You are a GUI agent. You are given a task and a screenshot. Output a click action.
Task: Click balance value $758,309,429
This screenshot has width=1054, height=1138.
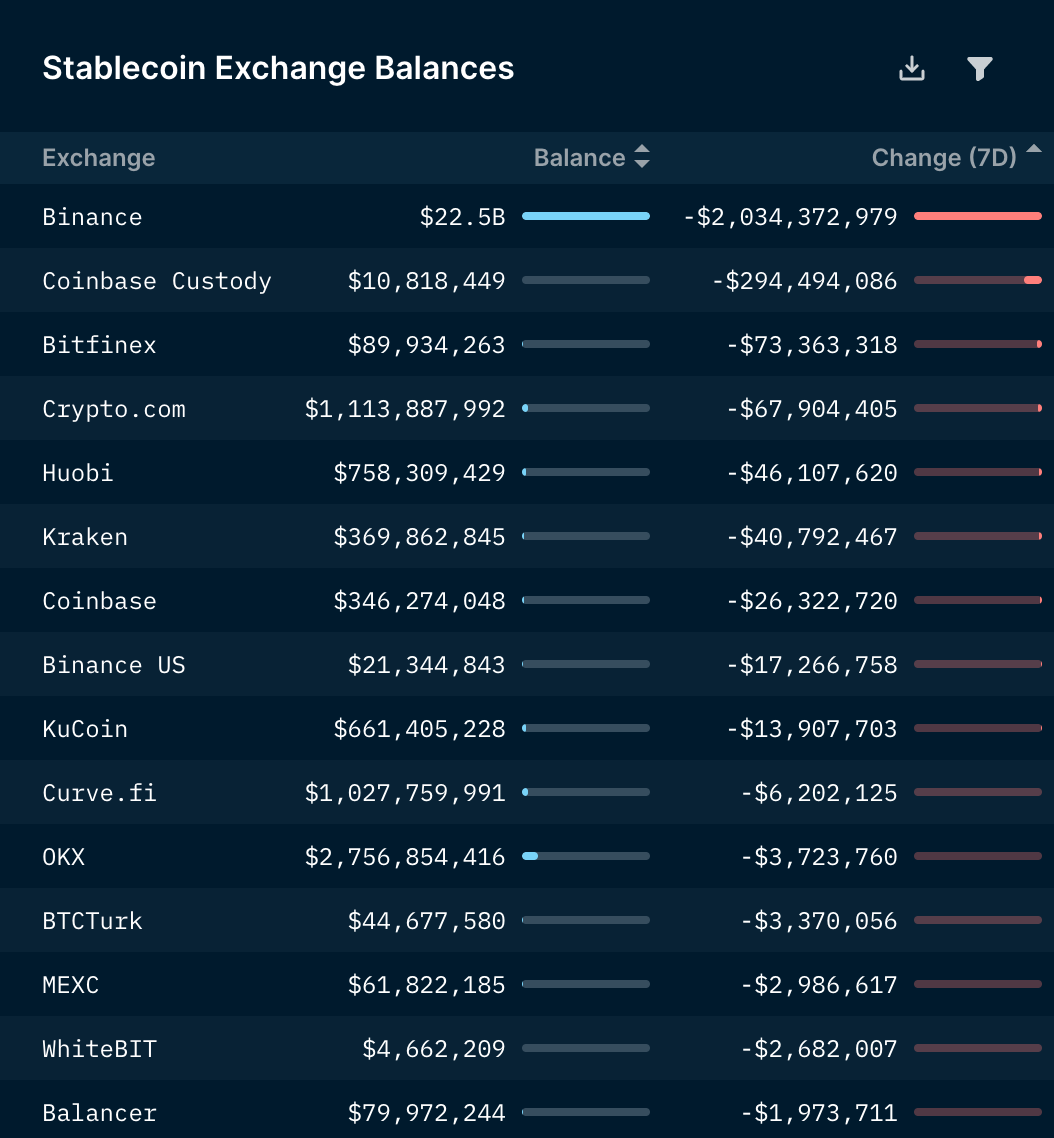pos(419,473)
